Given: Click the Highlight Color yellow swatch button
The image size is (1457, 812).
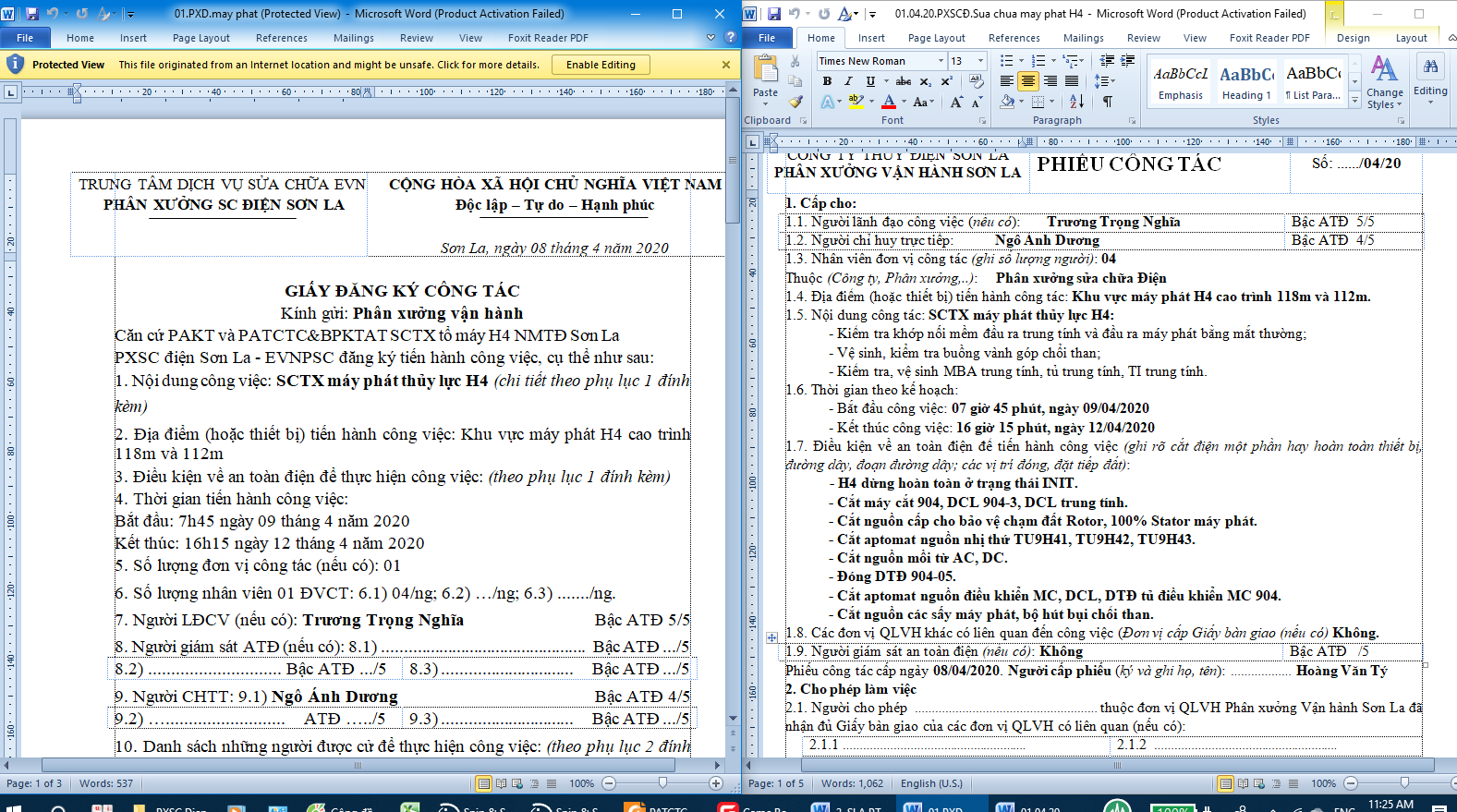Looking at the screenshot, I should (856, 102).
